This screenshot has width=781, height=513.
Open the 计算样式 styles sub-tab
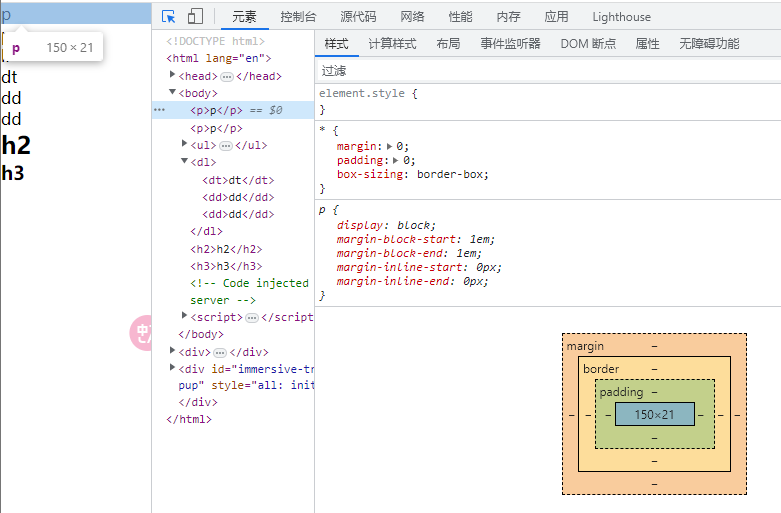[392, 44]
